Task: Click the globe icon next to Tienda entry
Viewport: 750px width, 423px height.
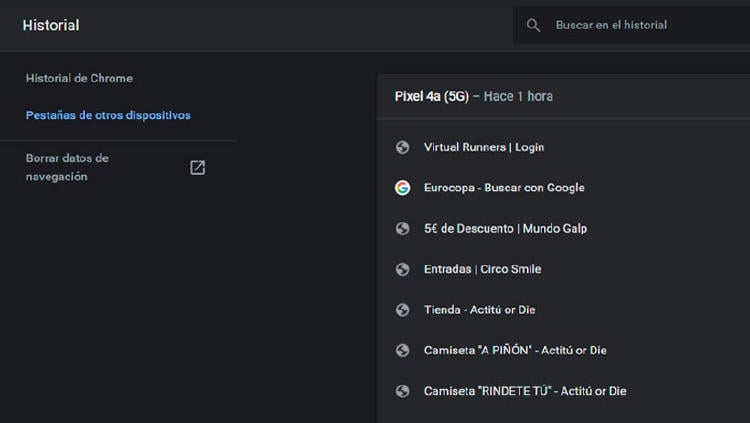Action: click(402, 310)
